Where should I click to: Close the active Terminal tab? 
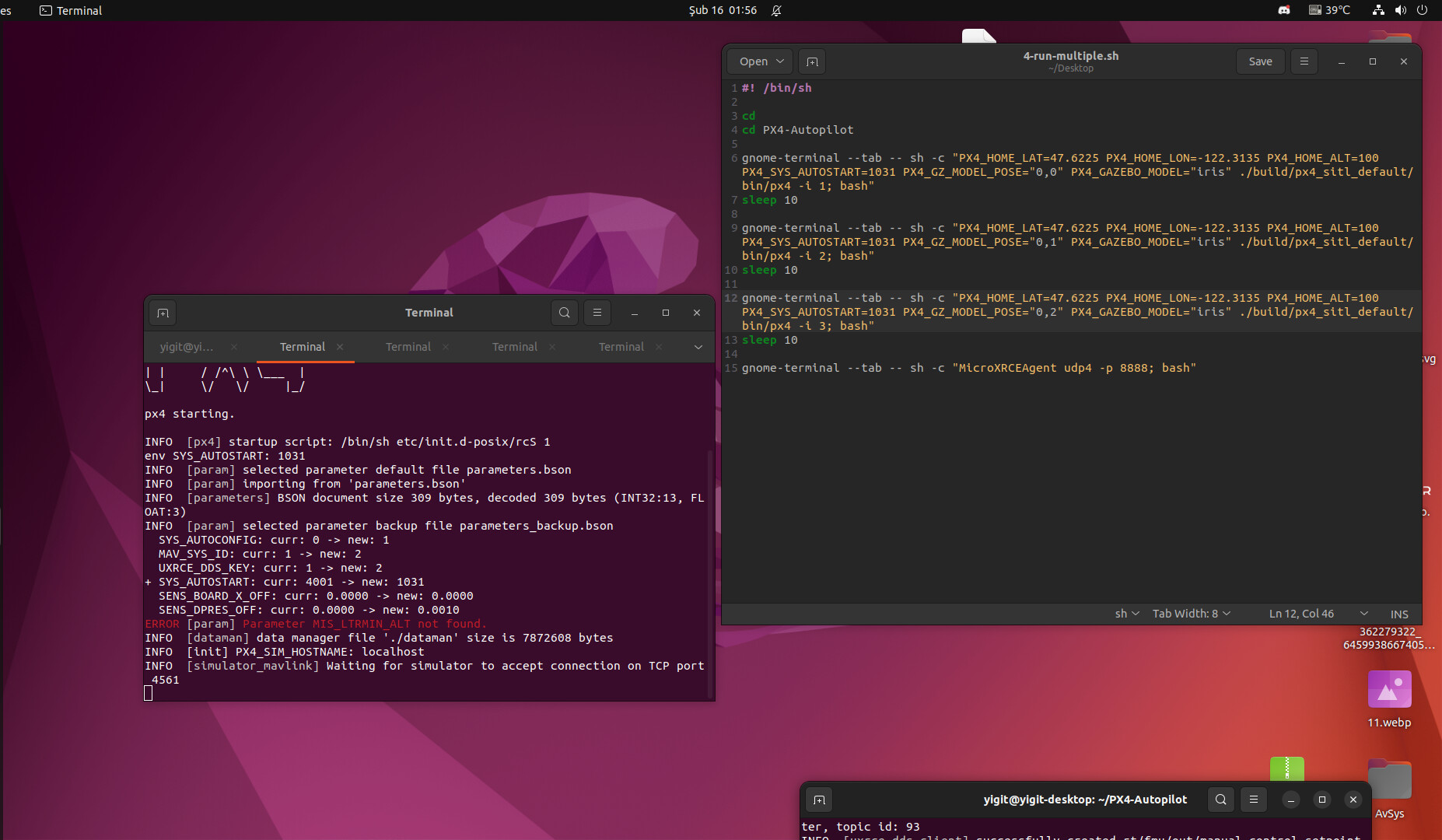click(x=340, y=347)
